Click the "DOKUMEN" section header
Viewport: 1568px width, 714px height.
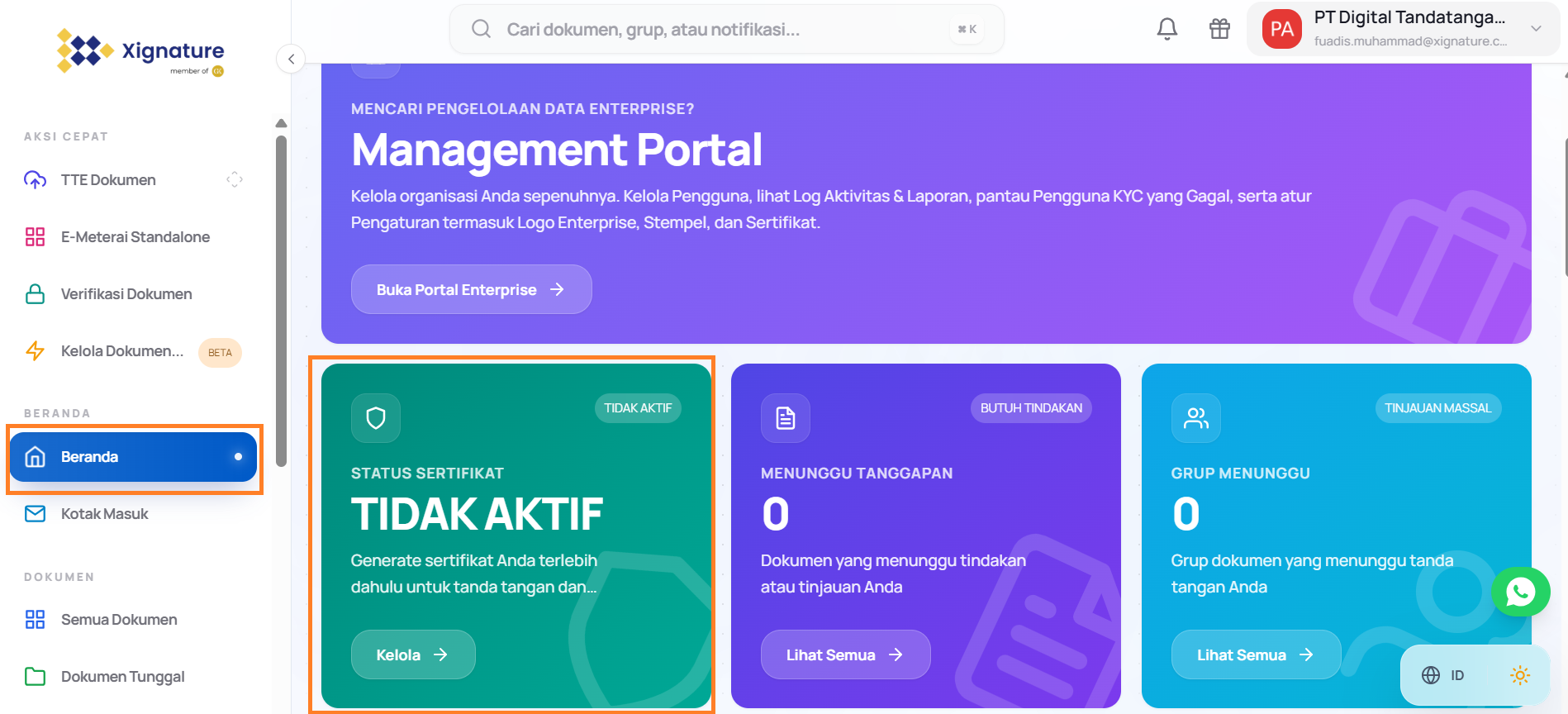coord(59,577)
